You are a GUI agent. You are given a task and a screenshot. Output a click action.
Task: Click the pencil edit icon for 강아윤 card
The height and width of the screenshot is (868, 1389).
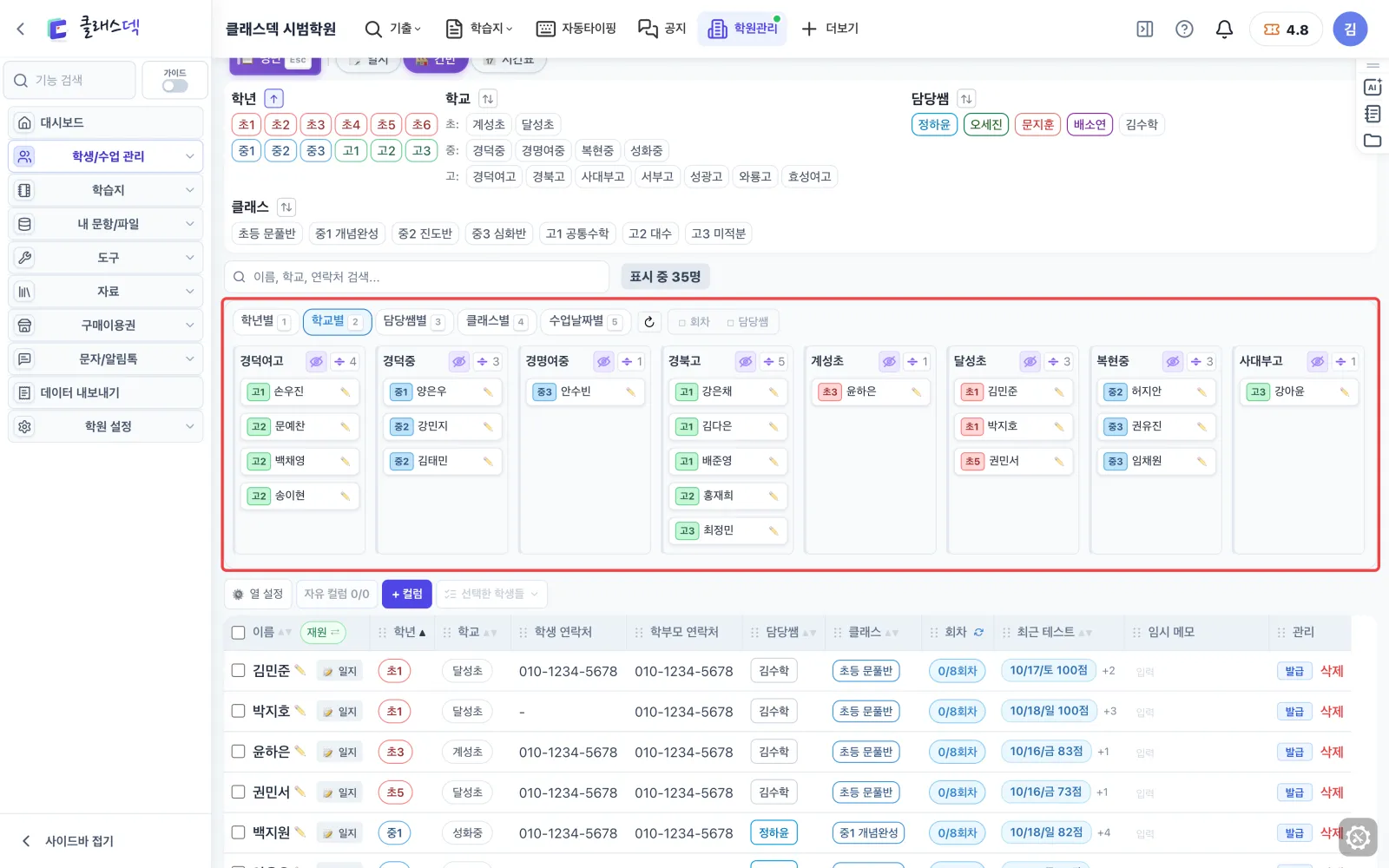click(1345, 392)
